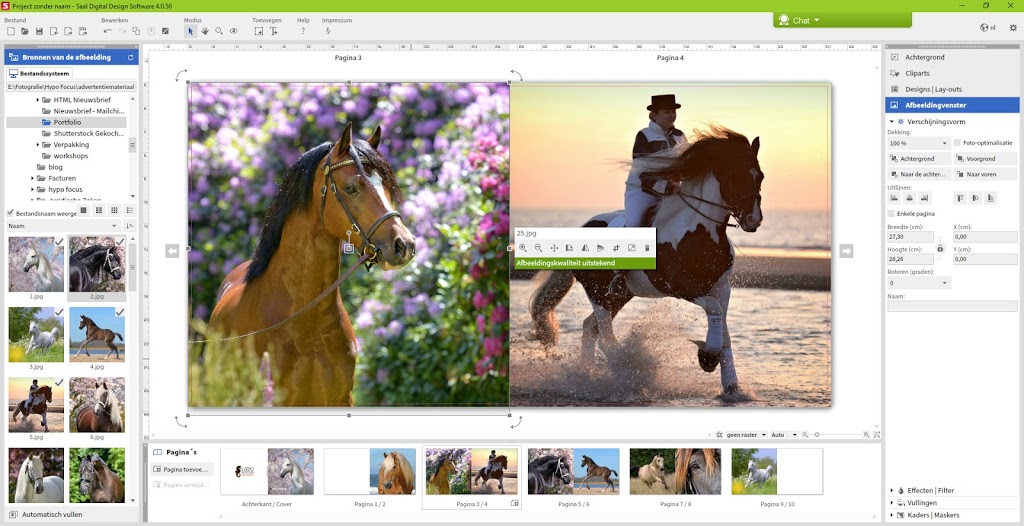1024x526 pixels.
Task: Refresh the Bronnen van de afbeelding panel
Action: coord(130,58)
